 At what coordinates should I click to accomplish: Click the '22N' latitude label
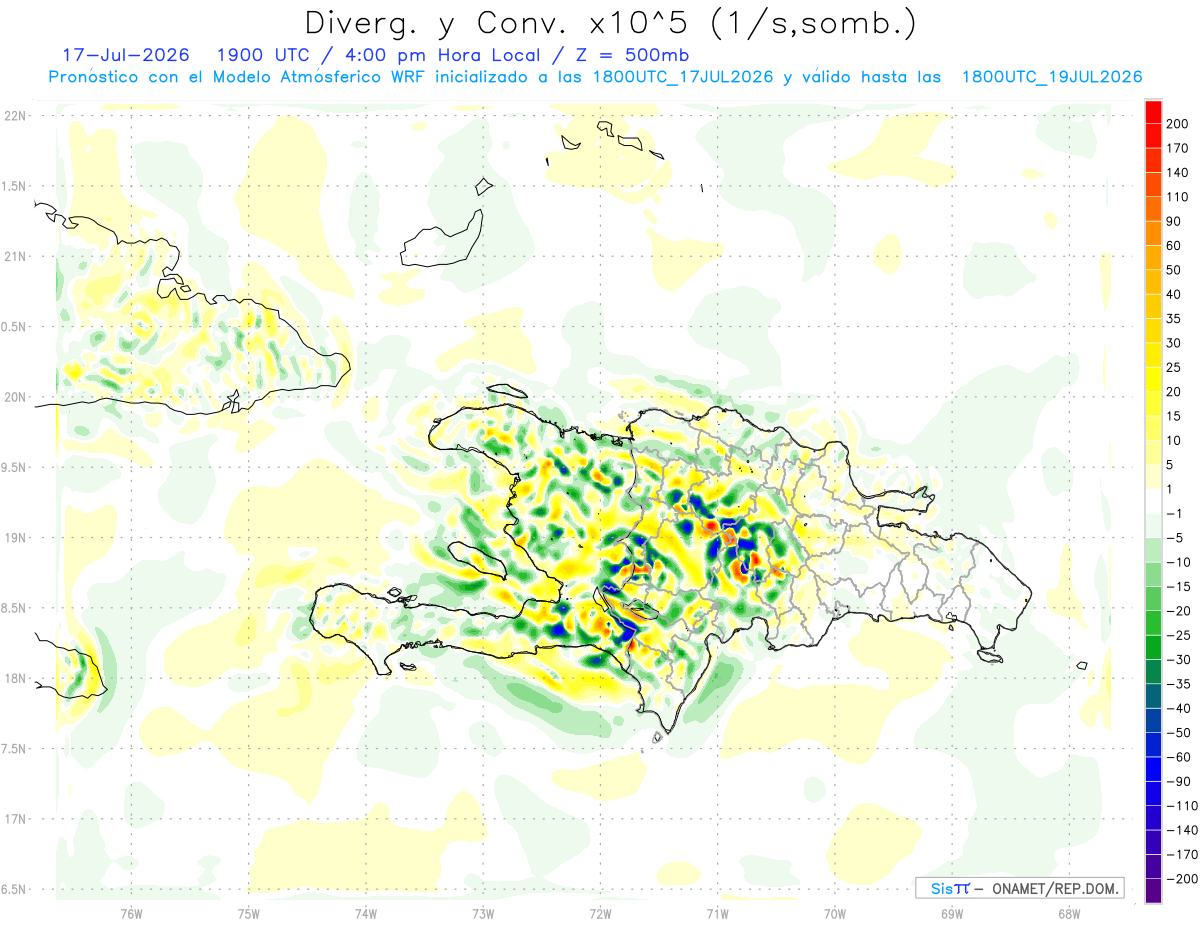[x=15, y=116]
